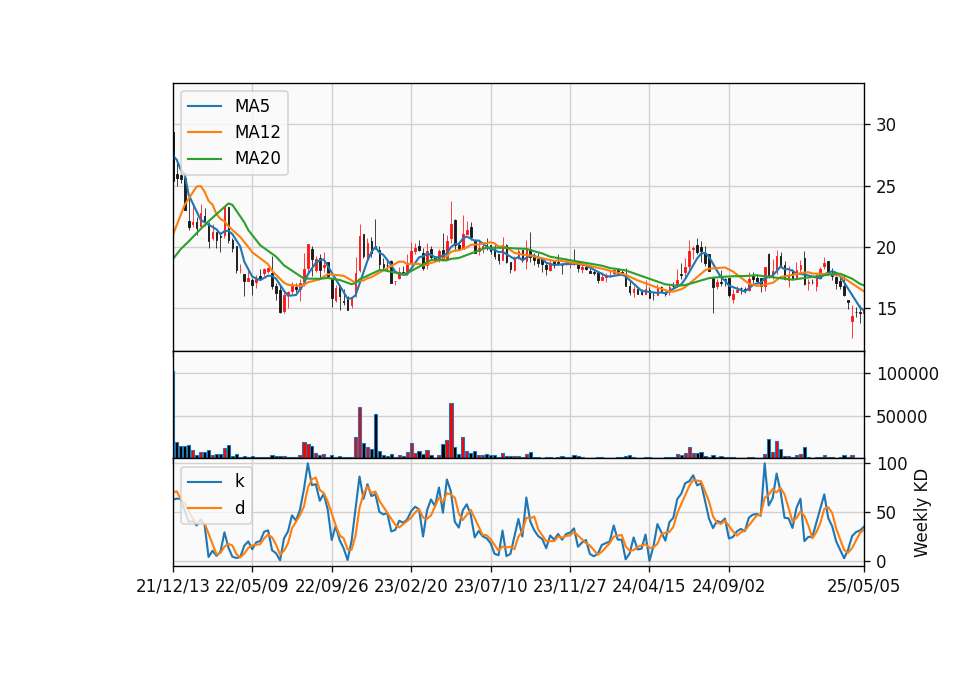Viewport: 960px width, 690px height.
Task: Click the orange MA12 legend line sample
Action: [x=204, y=132]
